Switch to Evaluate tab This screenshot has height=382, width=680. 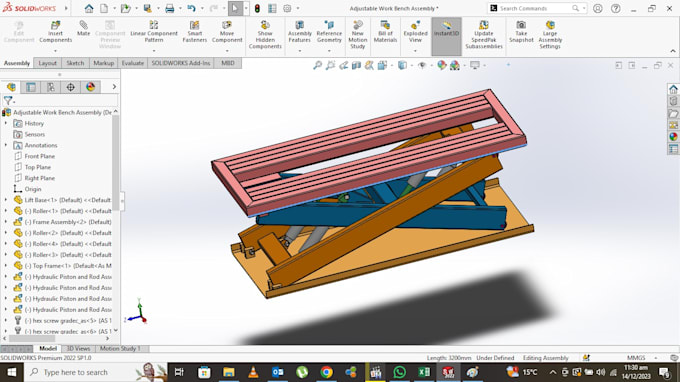pyautogui.click(x=132, y=63)
